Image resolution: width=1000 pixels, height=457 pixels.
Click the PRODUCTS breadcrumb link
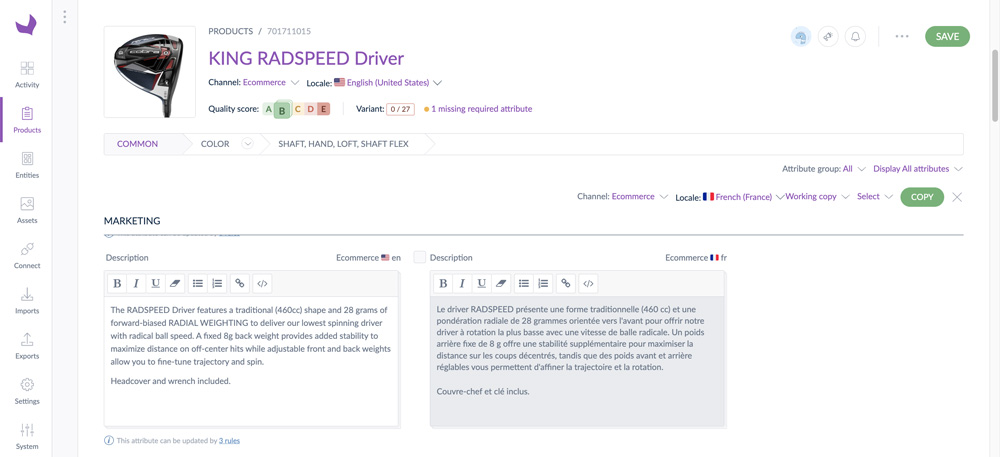click(230, 31)
